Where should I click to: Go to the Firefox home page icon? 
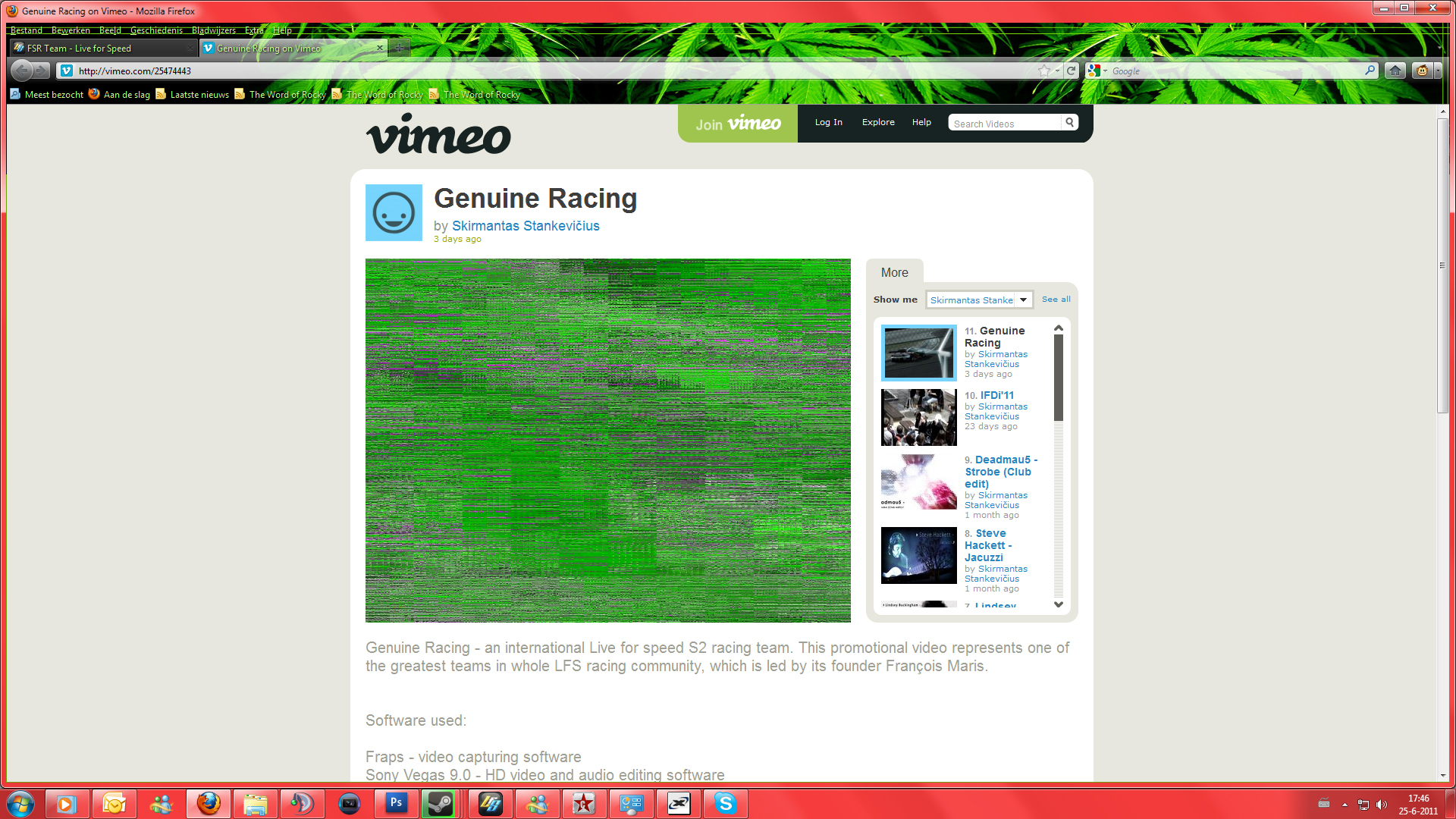pyautogui.click(x=1395, y=71)
